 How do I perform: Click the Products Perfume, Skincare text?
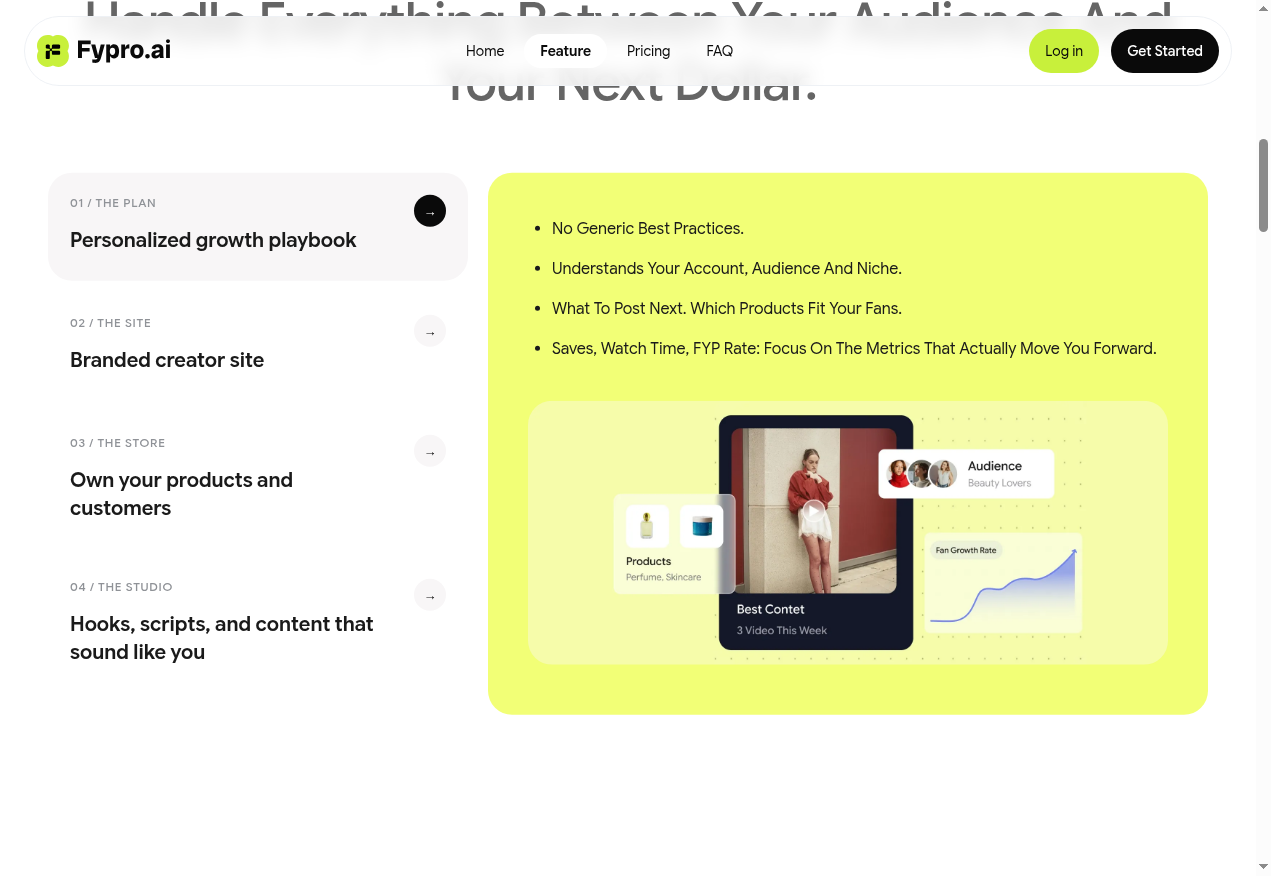coord(663,569)
